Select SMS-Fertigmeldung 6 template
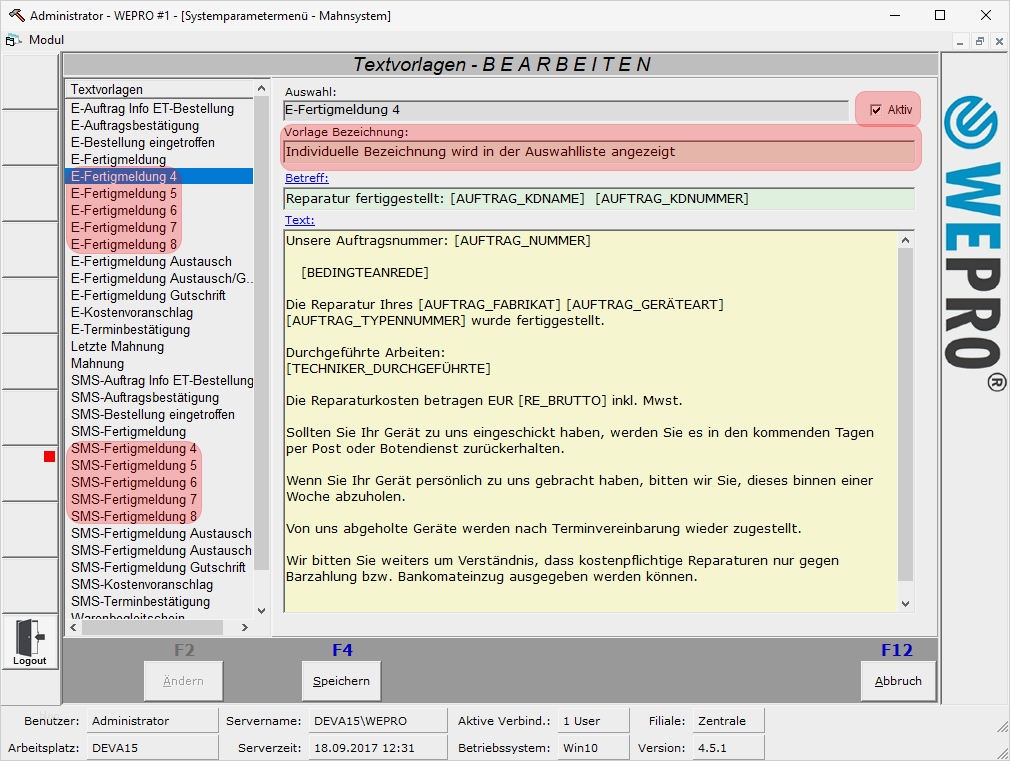Image resolution: width=1010 pixels, height=761 pixels. 134,482
